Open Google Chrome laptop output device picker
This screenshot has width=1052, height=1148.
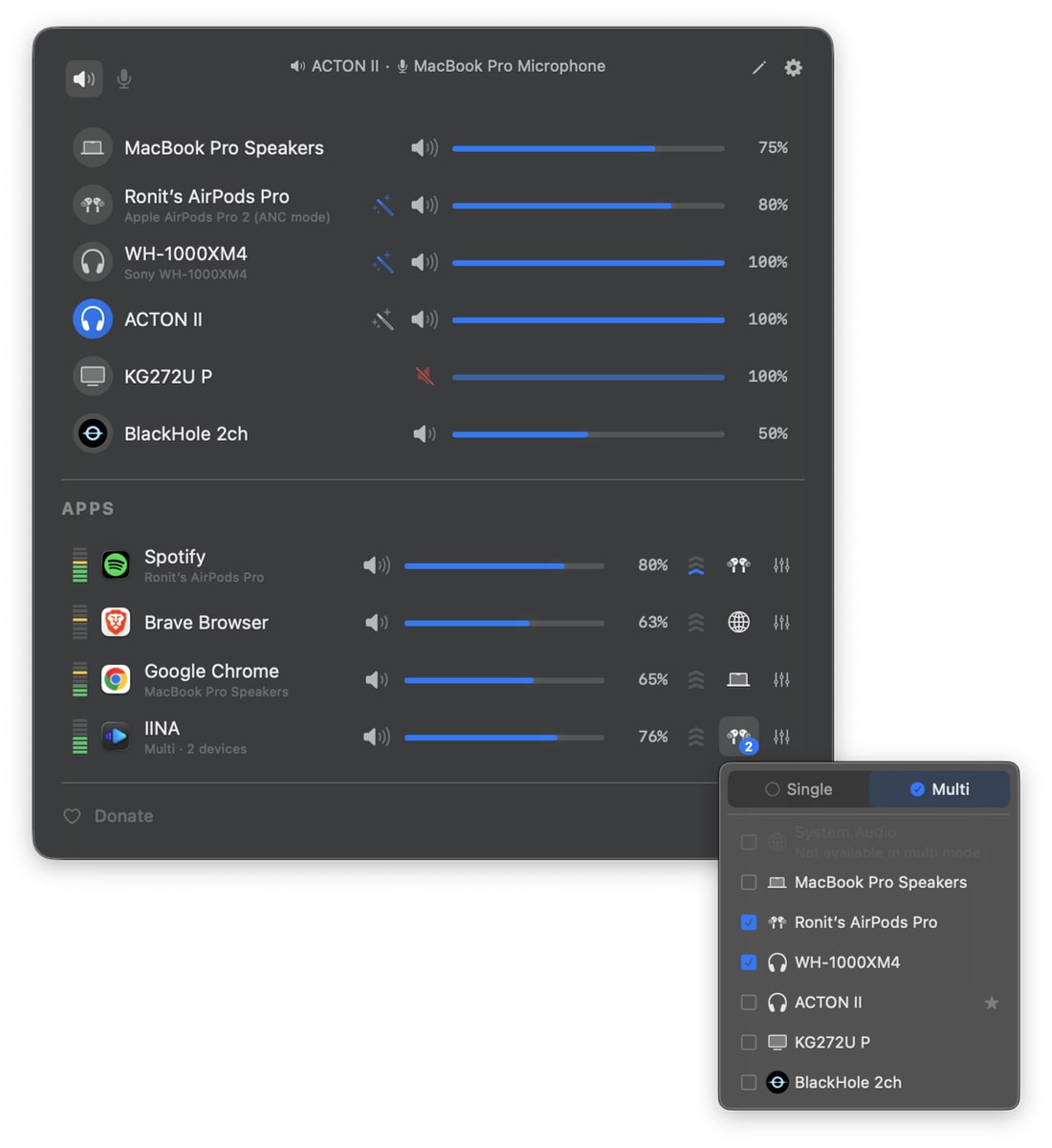738,679
